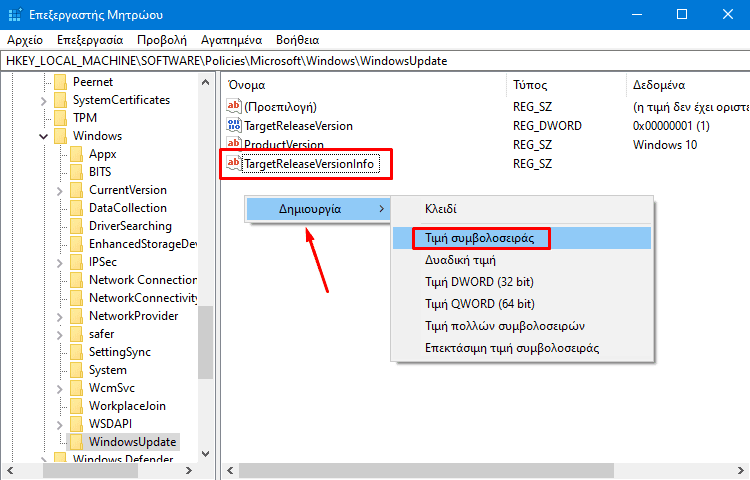Image resolution: width=750 pixels, height=480 pixels.
Task: Sort by the Όνομα column header
Action: (364, 85)
